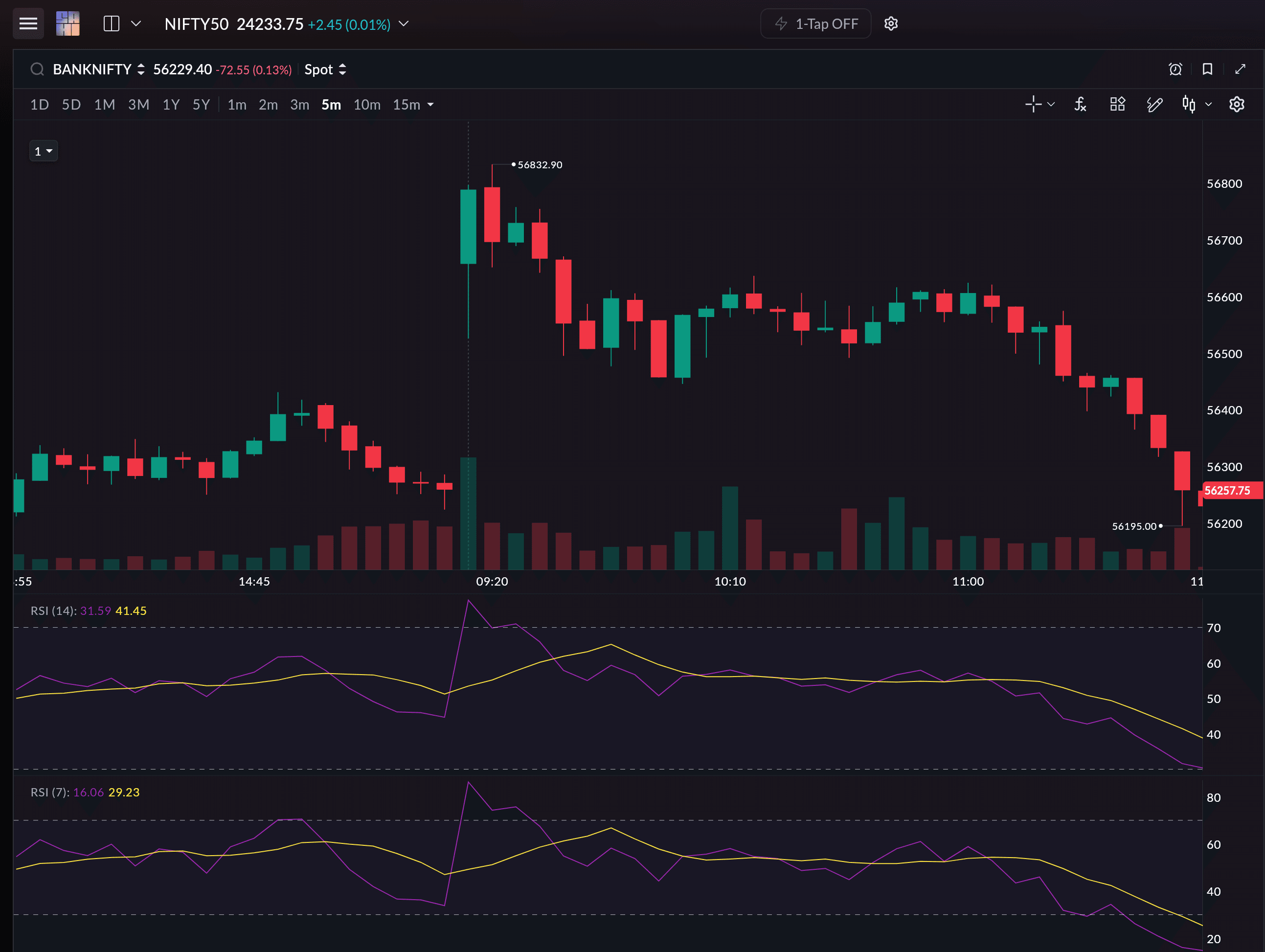Select the 1D range tab
This screenshot has width=1265, height=952.
pyautogui.click(x=40, y=105)
